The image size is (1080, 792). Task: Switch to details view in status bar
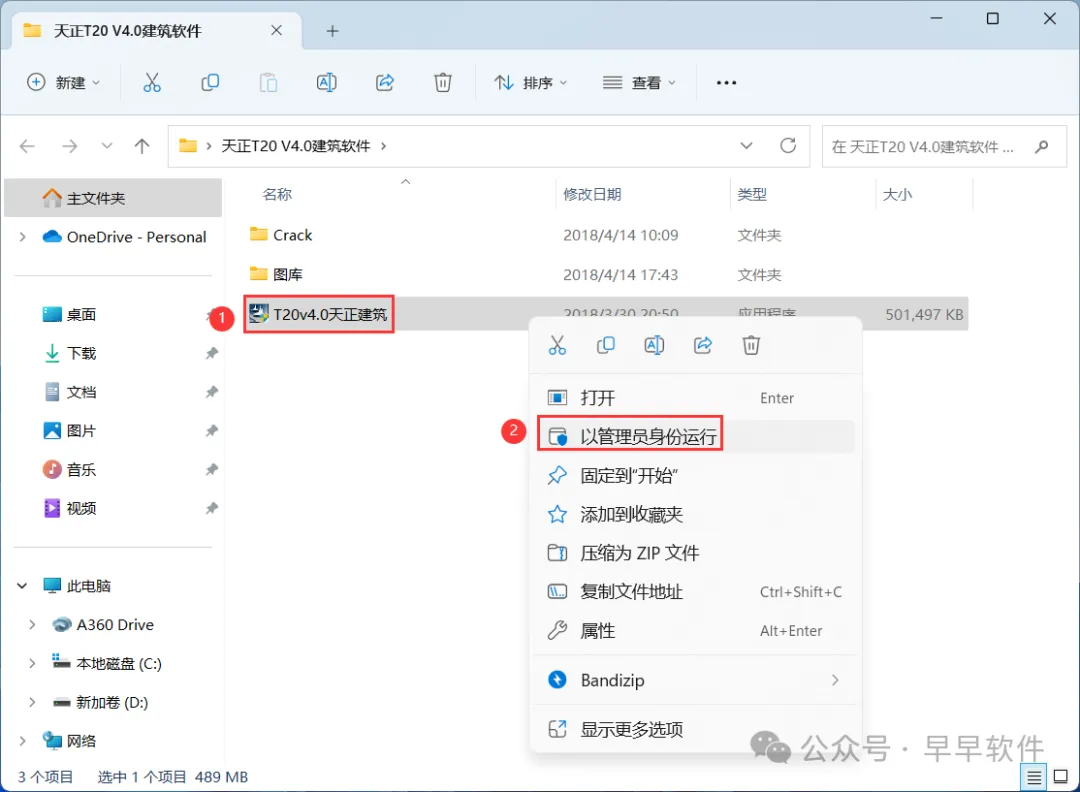(x=1034, y=778)
